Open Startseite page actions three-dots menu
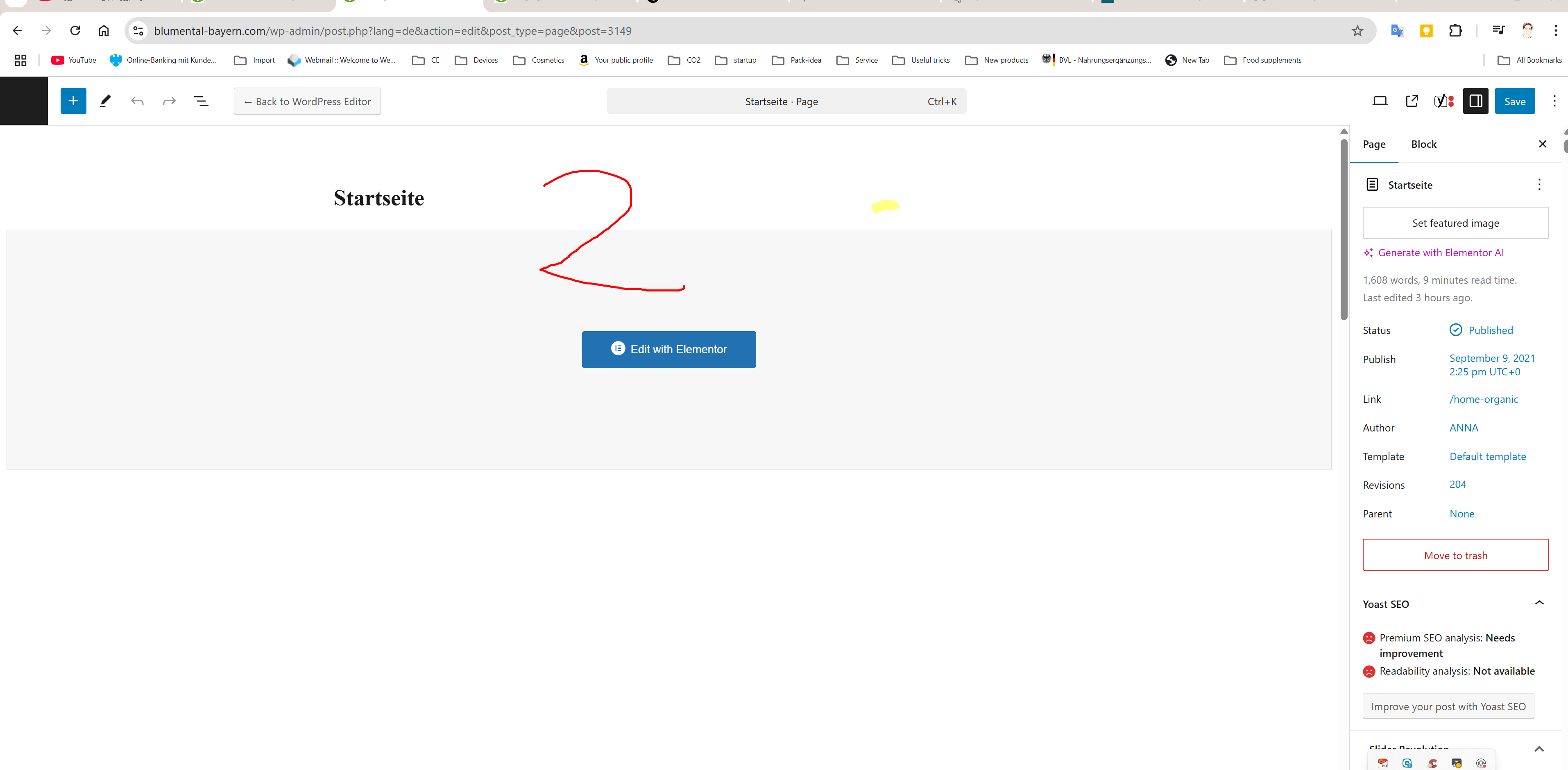 click(x=1539, y=185)
